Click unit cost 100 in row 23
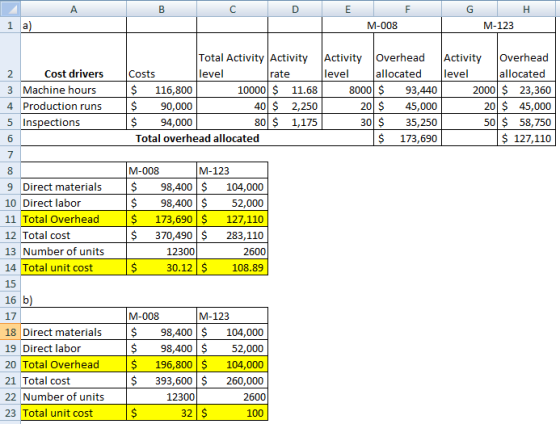The image size is (560, 424). (232, 413)
